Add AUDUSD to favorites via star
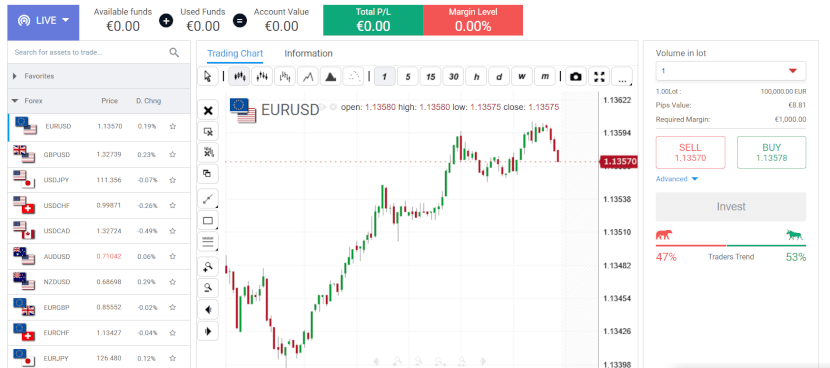Image resolution: width=830 pixels, height=368 pixels. click(x=173, y=256)
